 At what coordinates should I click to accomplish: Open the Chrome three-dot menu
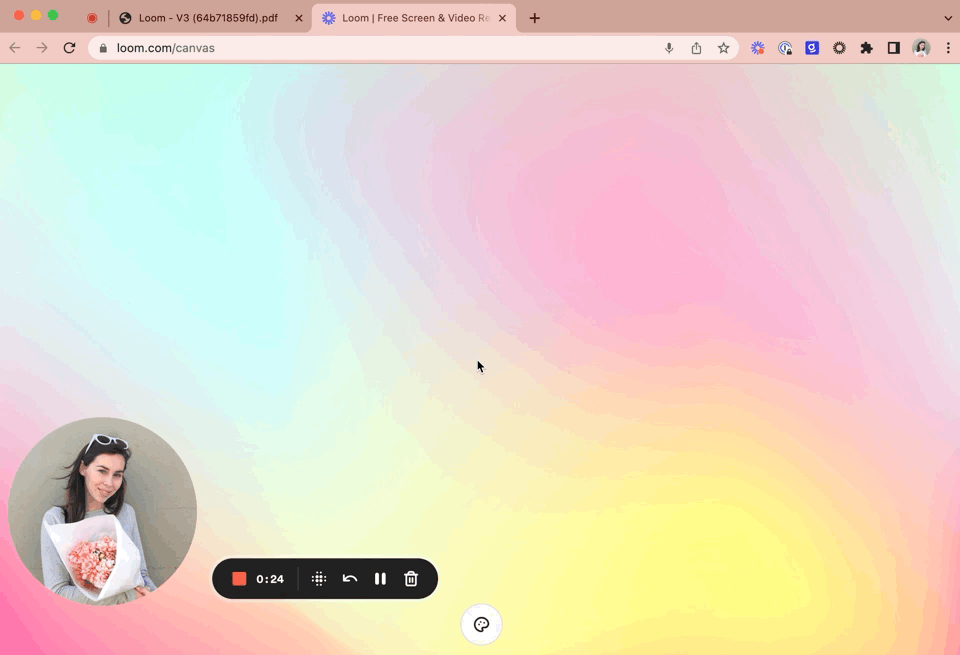coord(948,47)
